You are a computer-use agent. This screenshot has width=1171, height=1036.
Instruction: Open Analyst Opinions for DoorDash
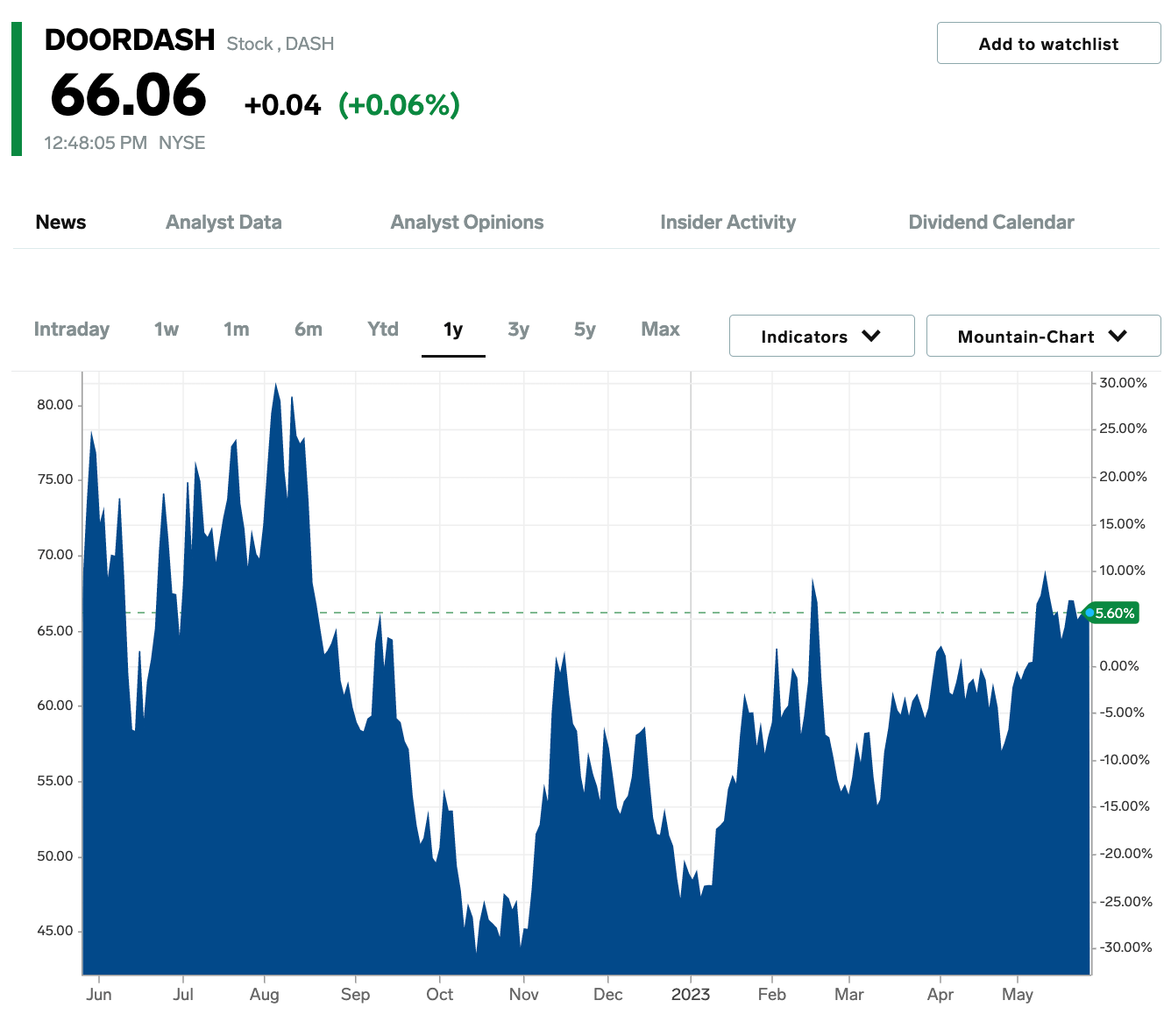pyautogui.click(x=466, y=222)
